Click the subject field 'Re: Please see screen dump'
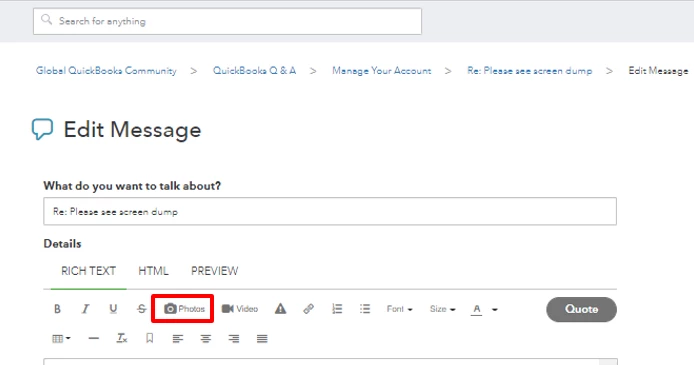The width and height of the screenshot is (694, 365). tap(330, 211)
